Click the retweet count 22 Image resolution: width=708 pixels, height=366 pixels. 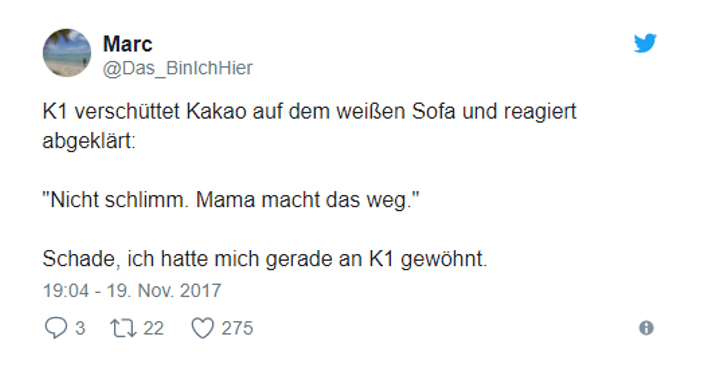(154, 328)
